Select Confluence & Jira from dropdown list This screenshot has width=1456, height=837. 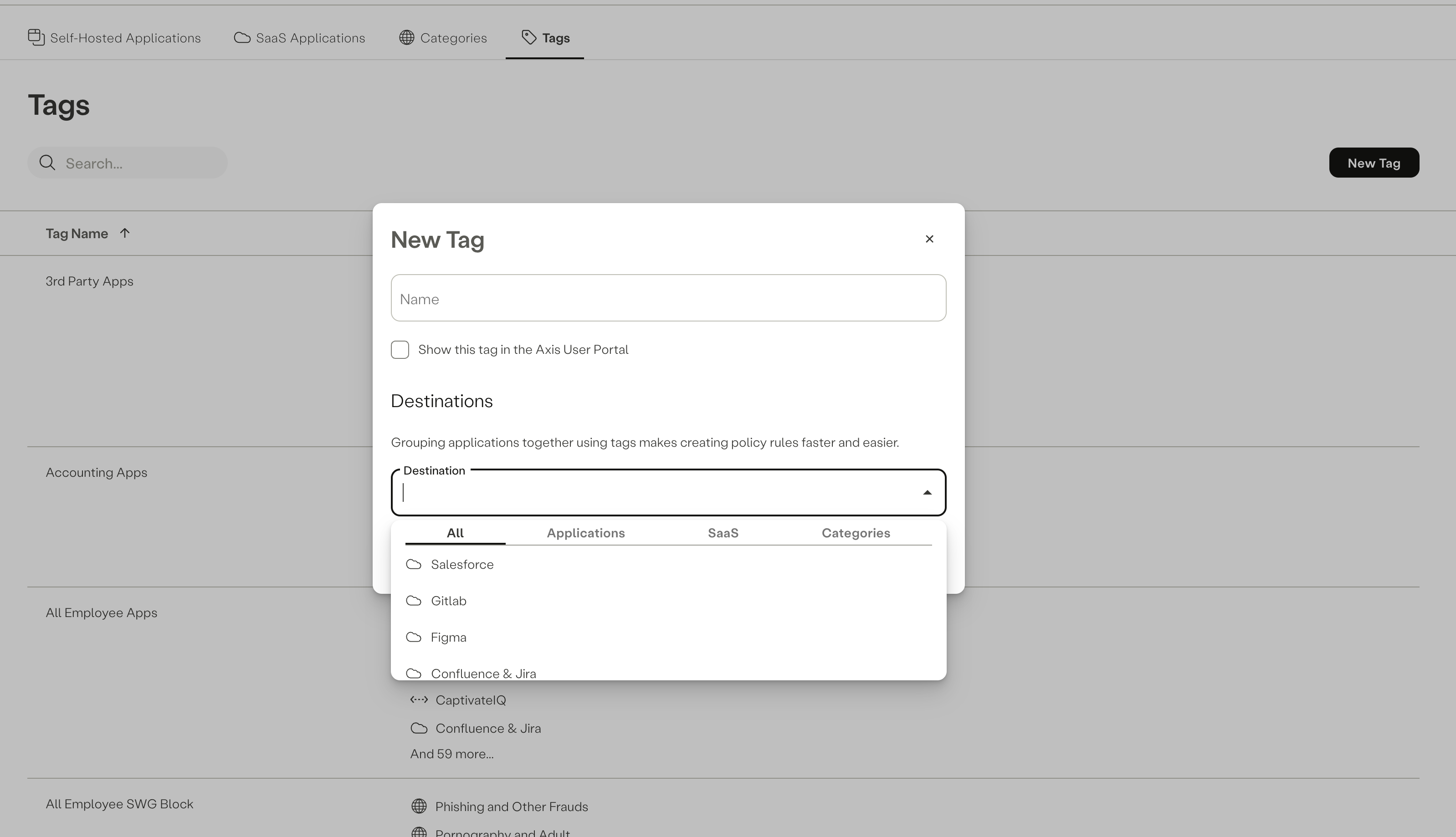point(483,673)
